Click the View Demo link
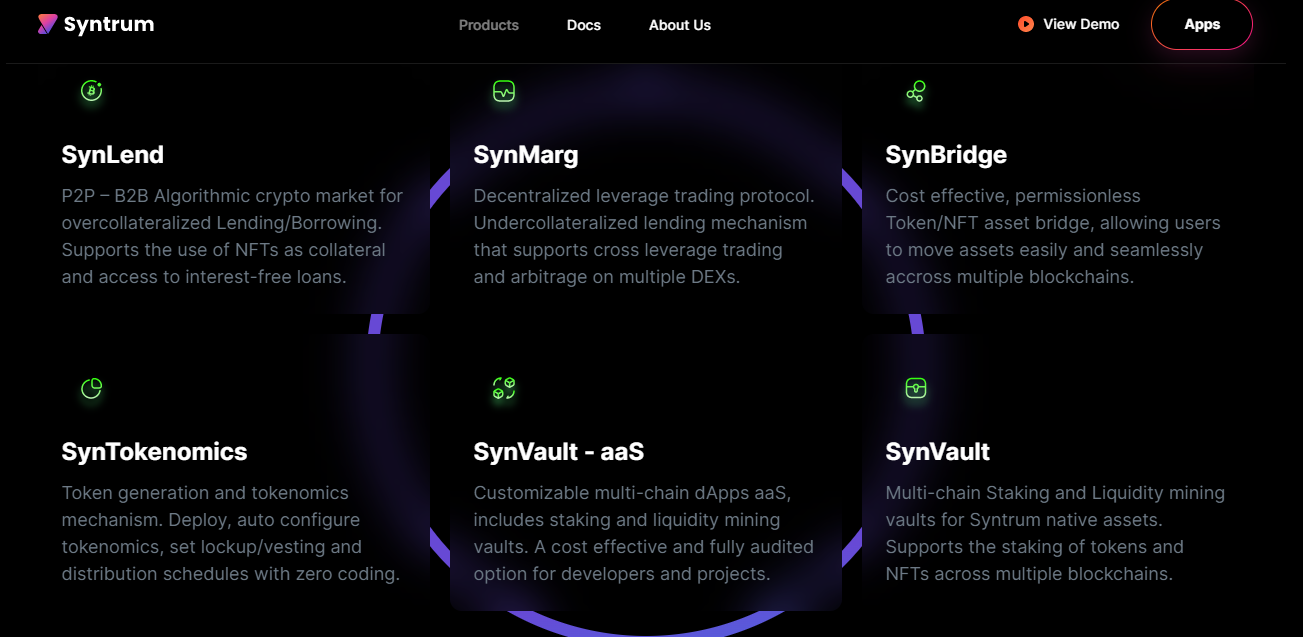 coord(1080,24)
